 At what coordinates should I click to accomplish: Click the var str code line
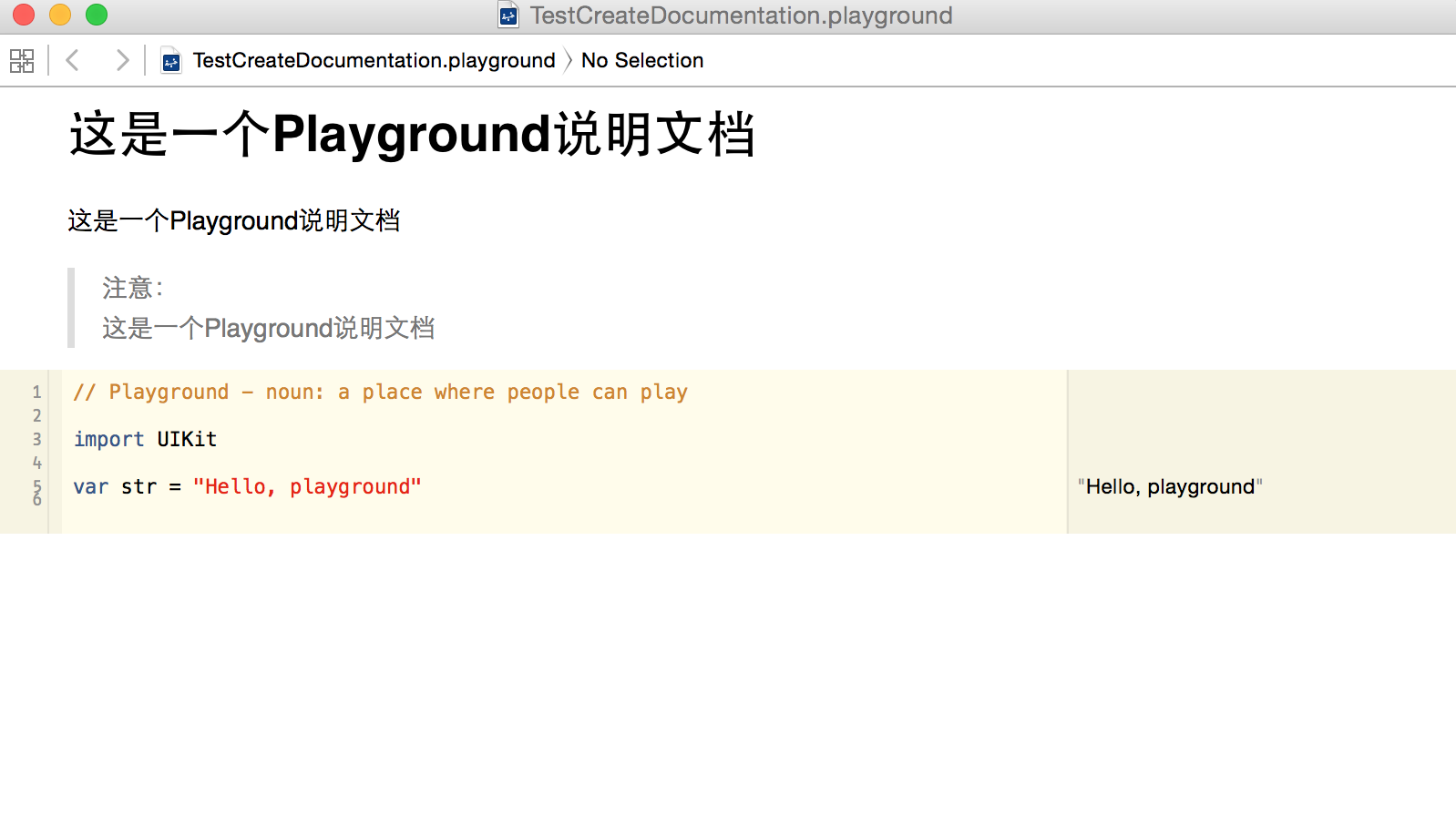[247, 486]
